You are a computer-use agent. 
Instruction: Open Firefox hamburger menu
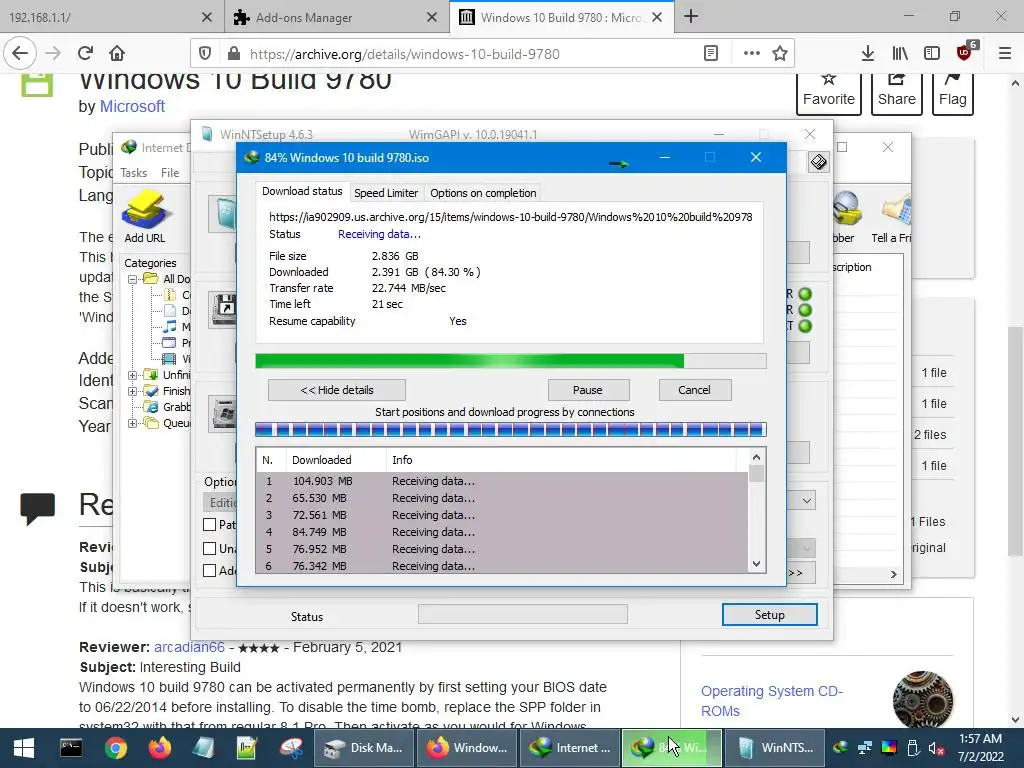[x=1005, y=54]
